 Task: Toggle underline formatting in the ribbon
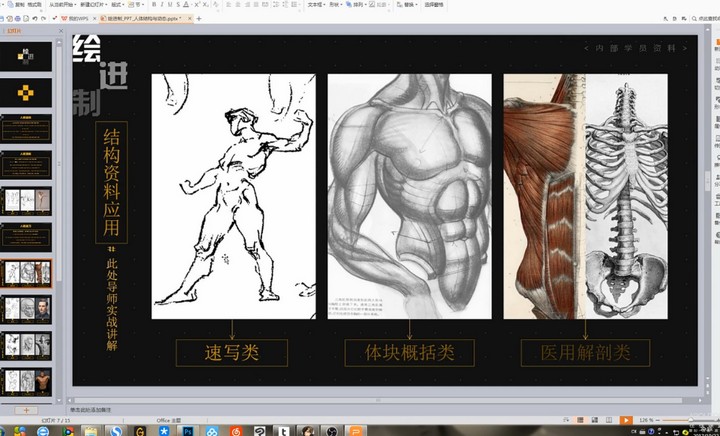pyautogui.click(x=170, y=4)
